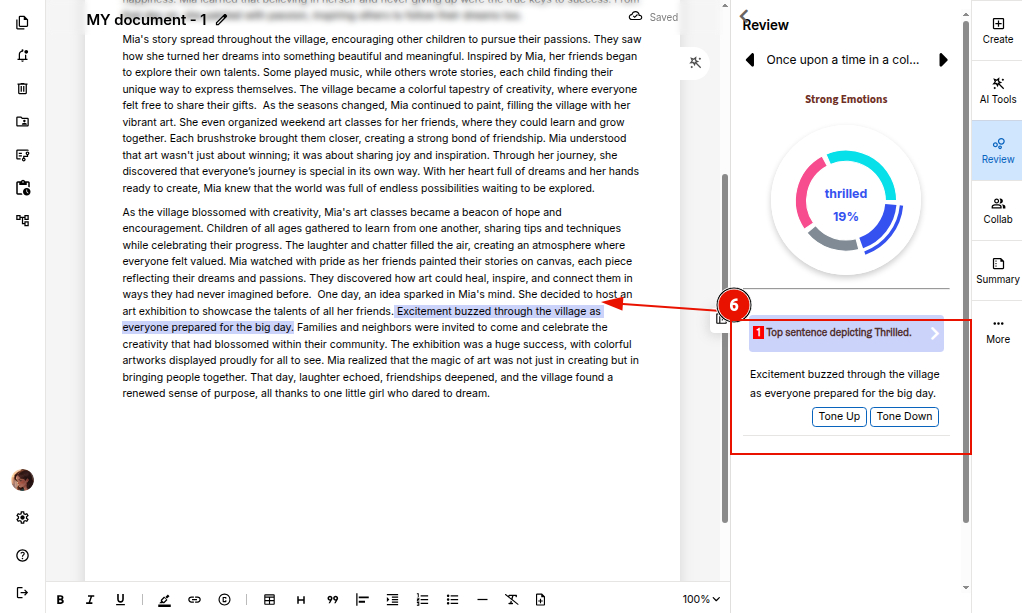Screen dimensions: 1022x613
Task: Click the Tone Down button
Action: pyautogui.click(x=904, y=417)
